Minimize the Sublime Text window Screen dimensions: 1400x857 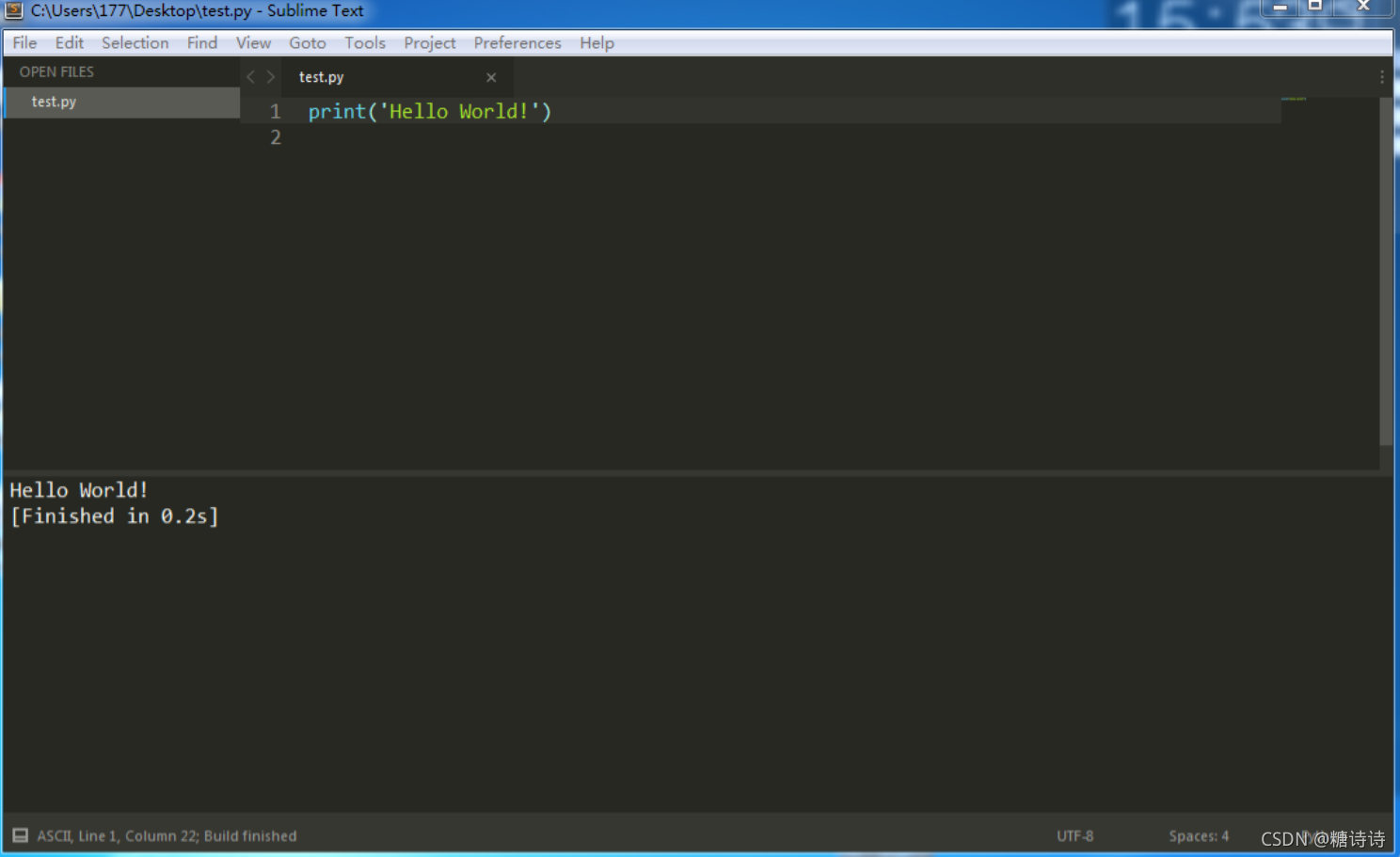tap(1280, 7)
